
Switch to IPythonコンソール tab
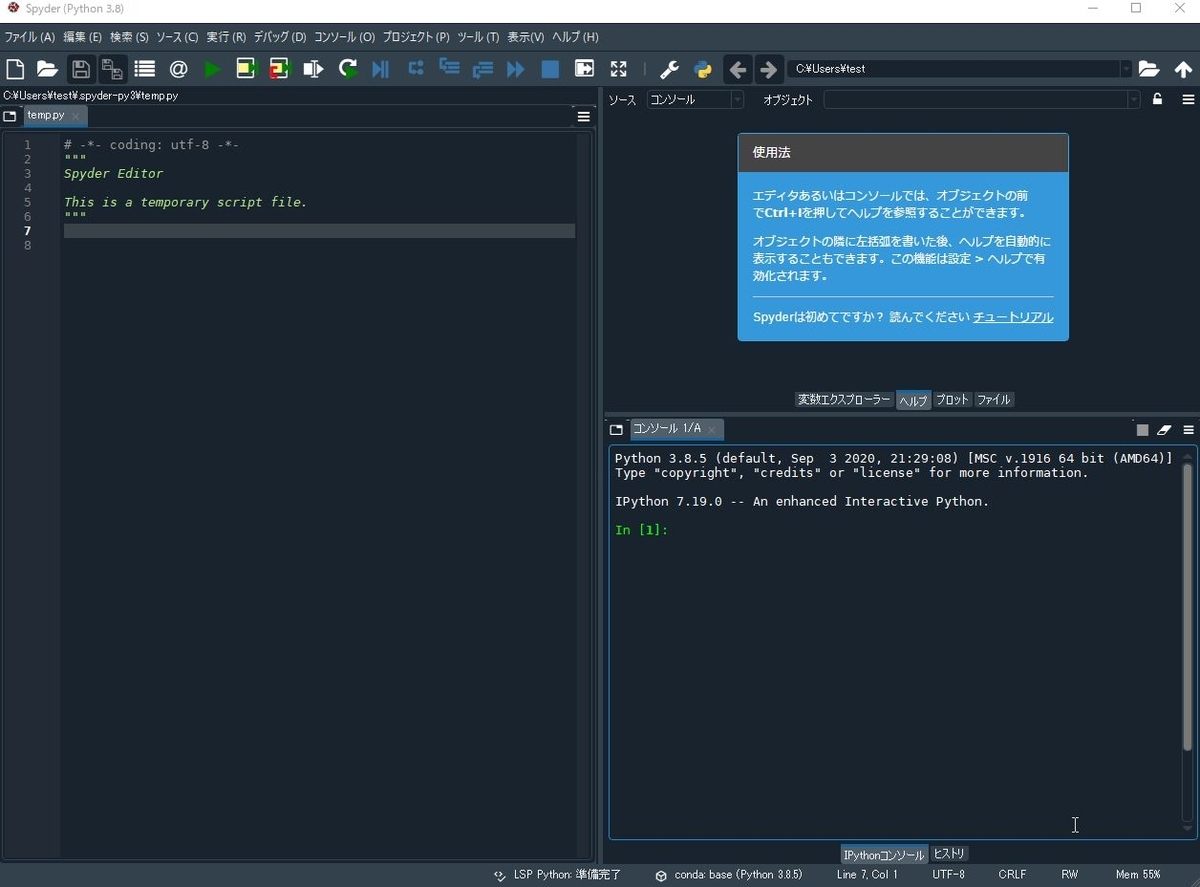click(x=884, y=855)
